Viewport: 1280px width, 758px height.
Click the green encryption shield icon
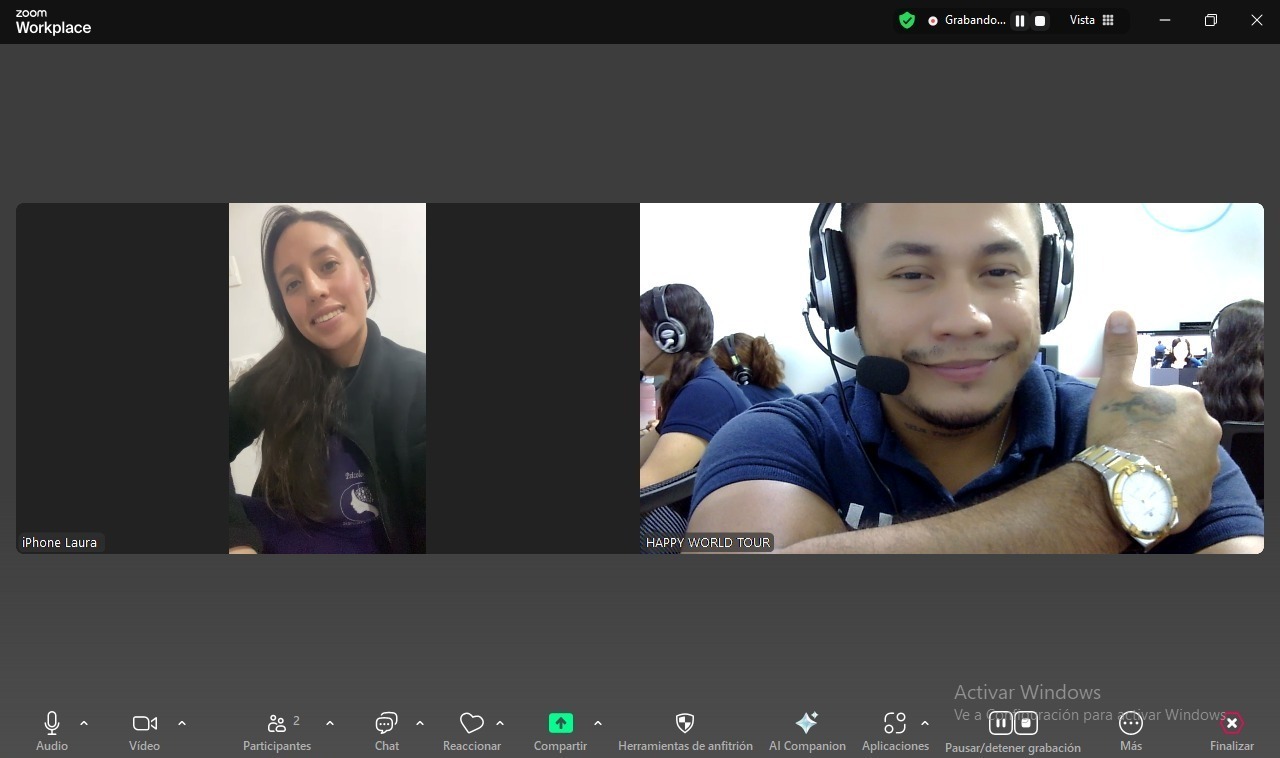(907, 20)
